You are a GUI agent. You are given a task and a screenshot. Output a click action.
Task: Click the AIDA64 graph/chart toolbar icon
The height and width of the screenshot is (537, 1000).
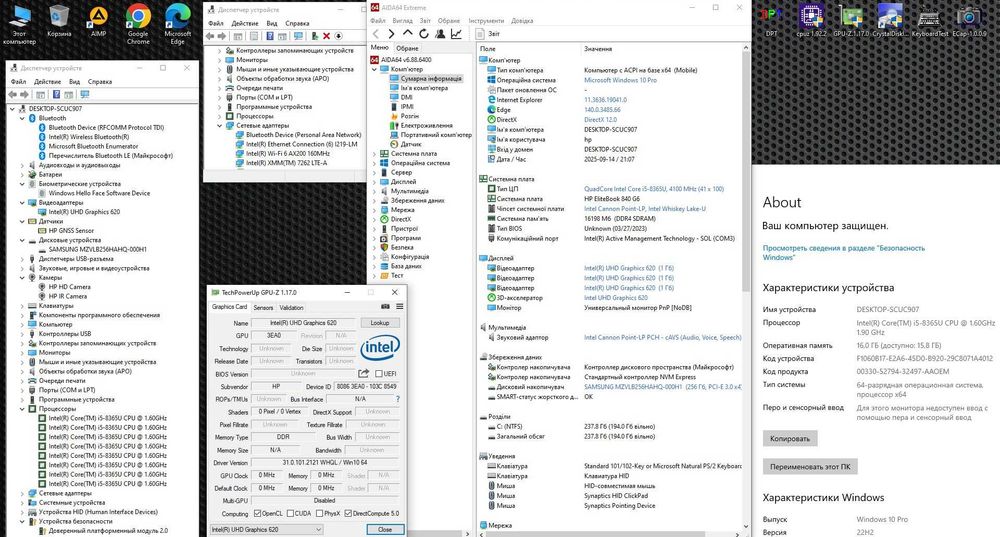coord(456,33)
